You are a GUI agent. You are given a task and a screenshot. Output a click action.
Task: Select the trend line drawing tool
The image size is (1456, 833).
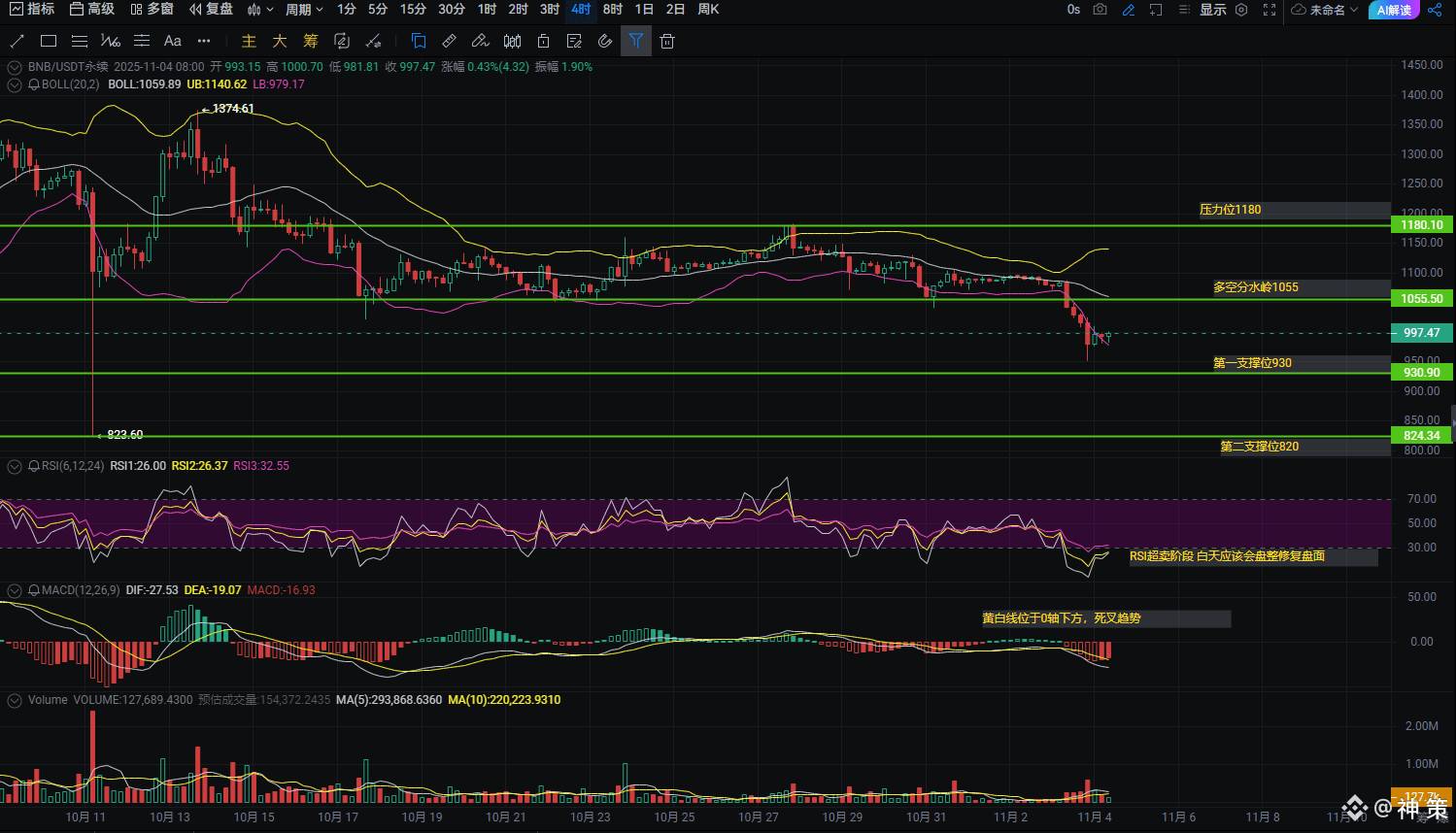coord(17,41)
